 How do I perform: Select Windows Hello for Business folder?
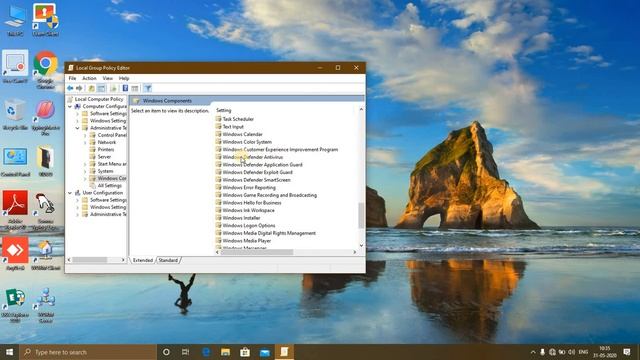(252, 202)
